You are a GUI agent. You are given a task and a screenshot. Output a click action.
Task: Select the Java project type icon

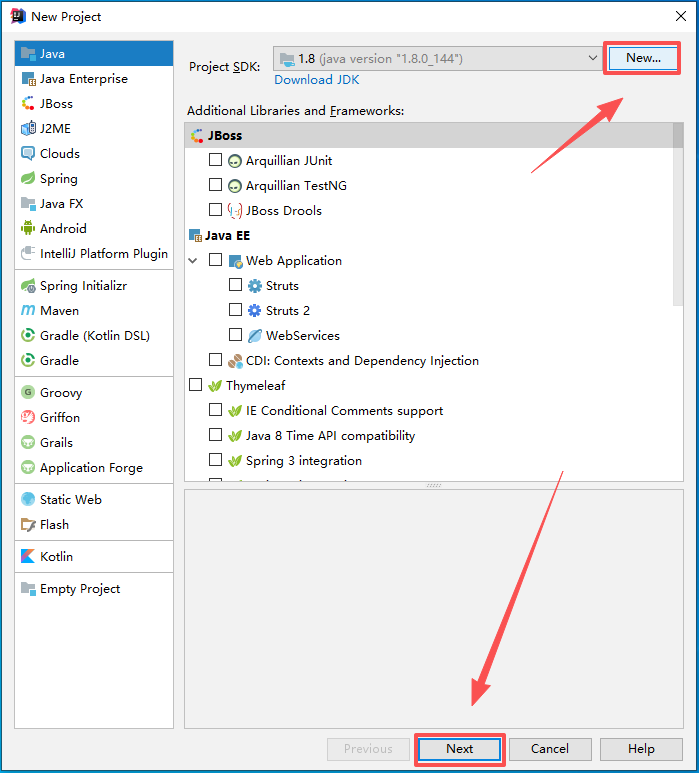[x=28, y=54]
